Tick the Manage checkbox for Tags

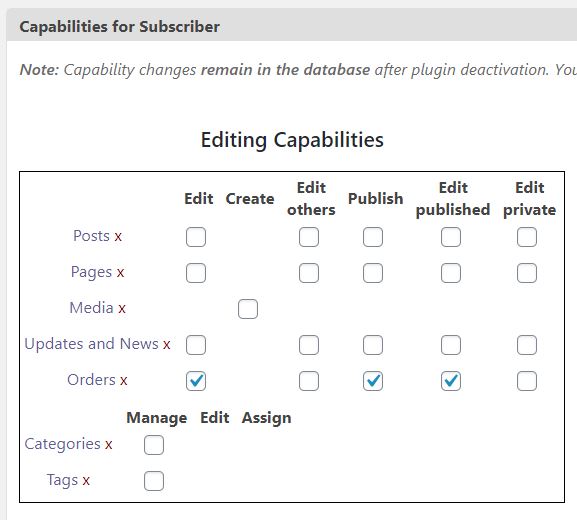154,481
